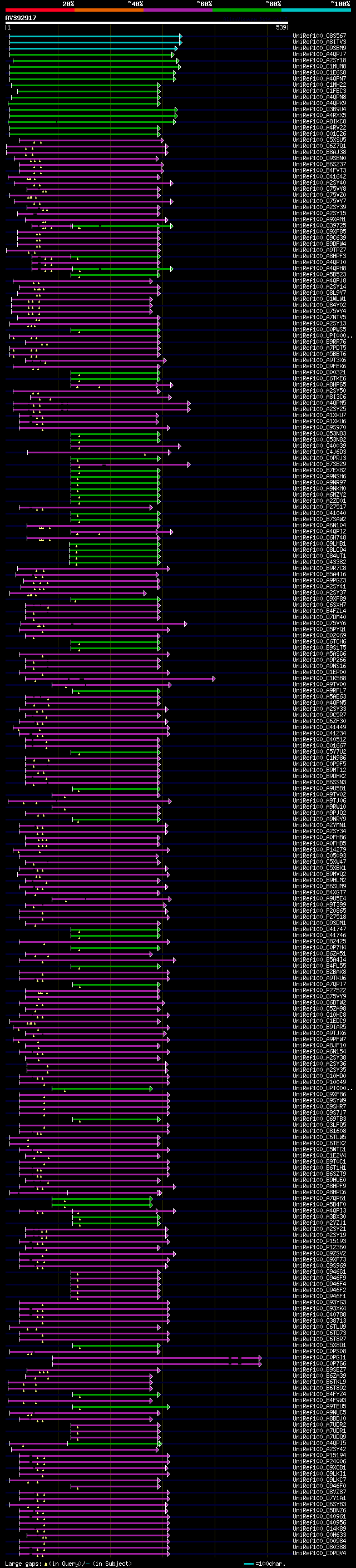Open hit UniRef100_Q6H748
Viewport: 356px width, 1568px height.
click(319, 537)
